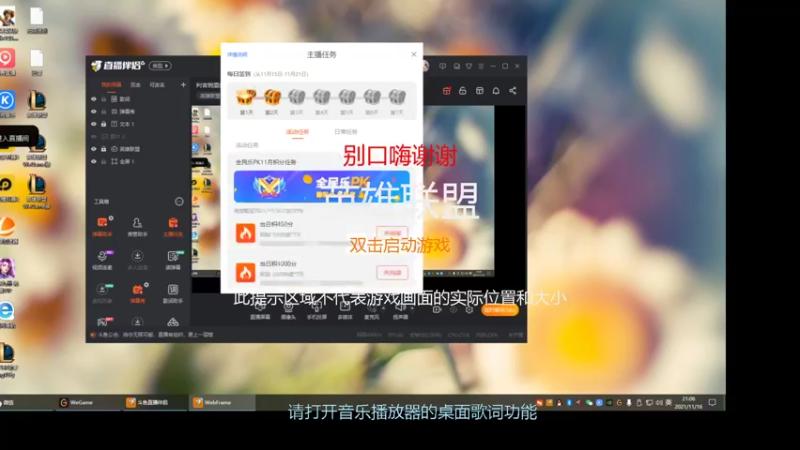Viewport: 800px width, 450px height.
Task: Open the settings cog on the 弹幕助手 tool
Action: [x=111, y=218]
